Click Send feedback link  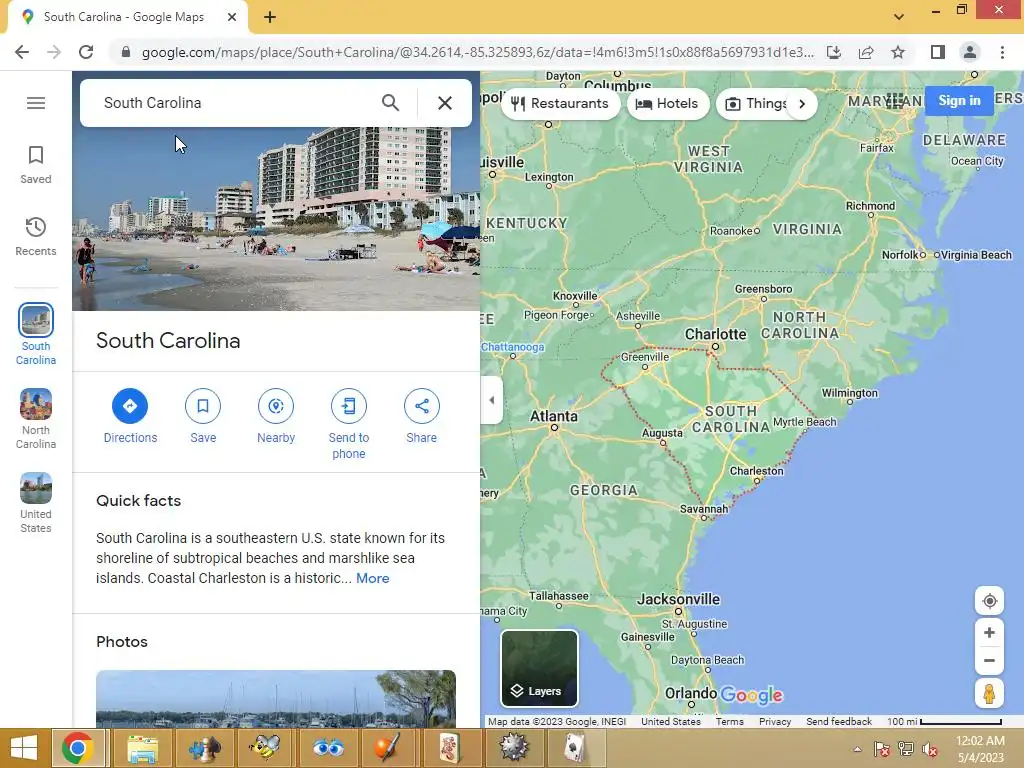pyautogui.click(x=839, y=722)
